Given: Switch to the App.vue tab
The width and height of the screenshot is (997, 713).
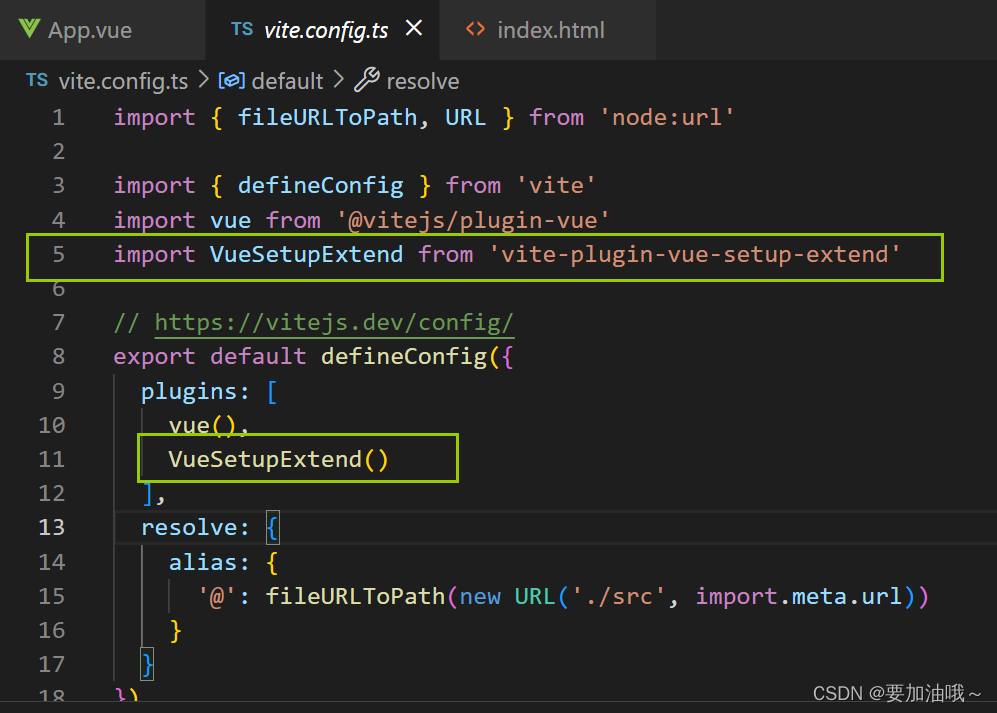Looking at the screenshot, I should pyautogui.click(x=89, y=29).
